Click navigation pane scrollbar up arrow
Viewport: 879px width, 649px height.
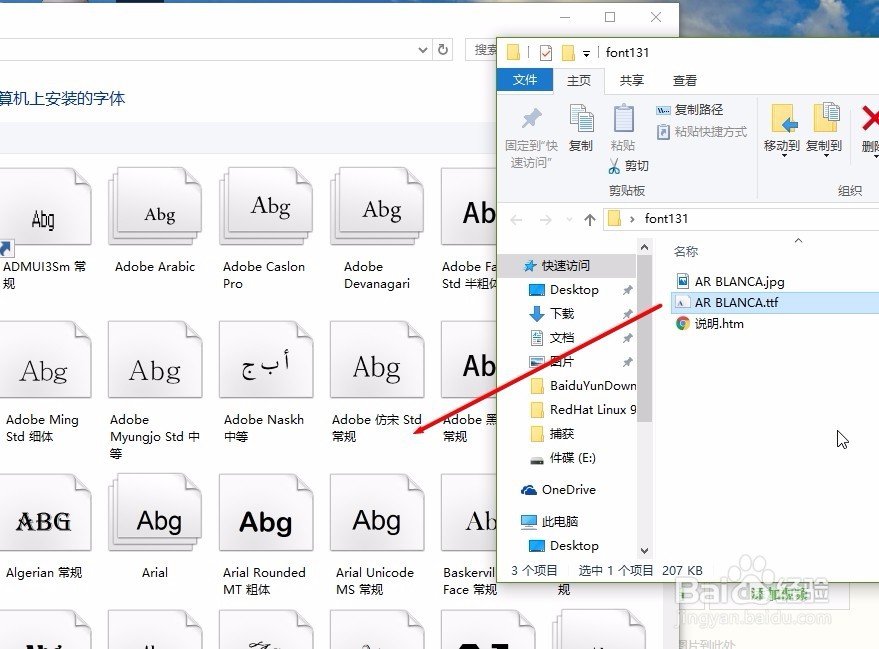[645, 247]
